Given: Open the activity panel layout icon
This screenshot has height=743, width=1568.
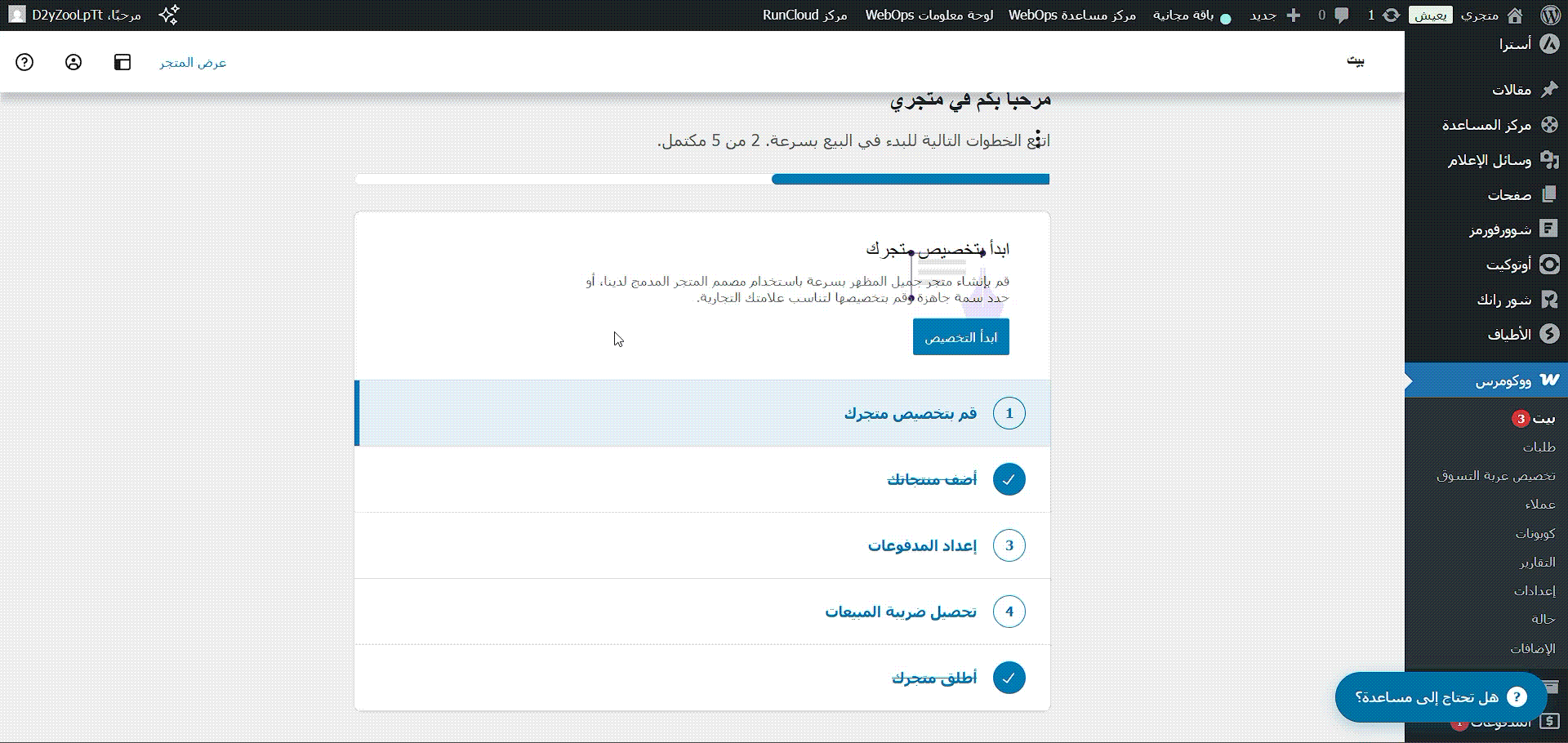Looking at the screenshot, I should (x=122, y=62).
